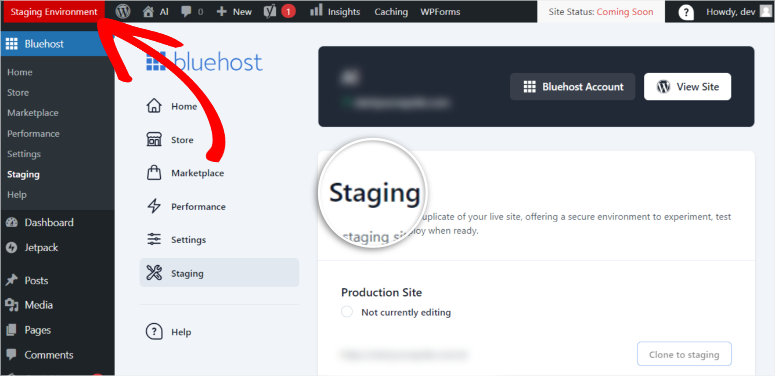The image size is (775, 376).
Task: Click the Comments speech bubble icon in sidebar
Action: click(12, 355)
